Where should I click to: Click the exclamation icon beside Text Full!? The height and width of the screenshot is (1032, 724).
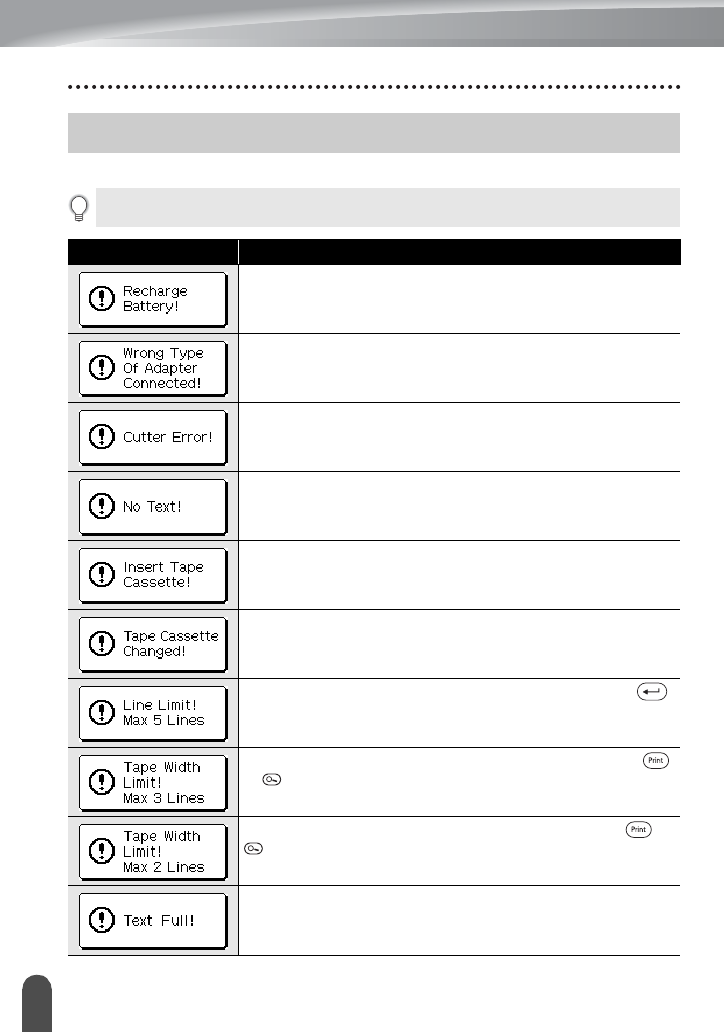[x=101, y=920]
